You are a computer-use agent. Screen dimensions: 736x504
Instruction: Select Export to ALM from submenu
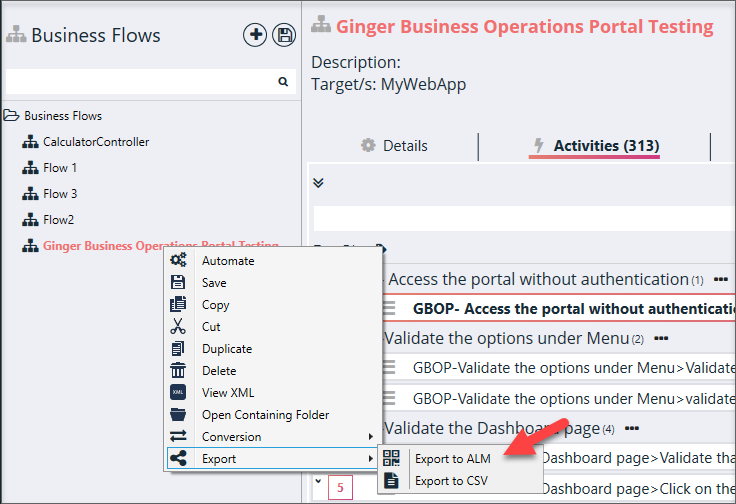[452, 459]
